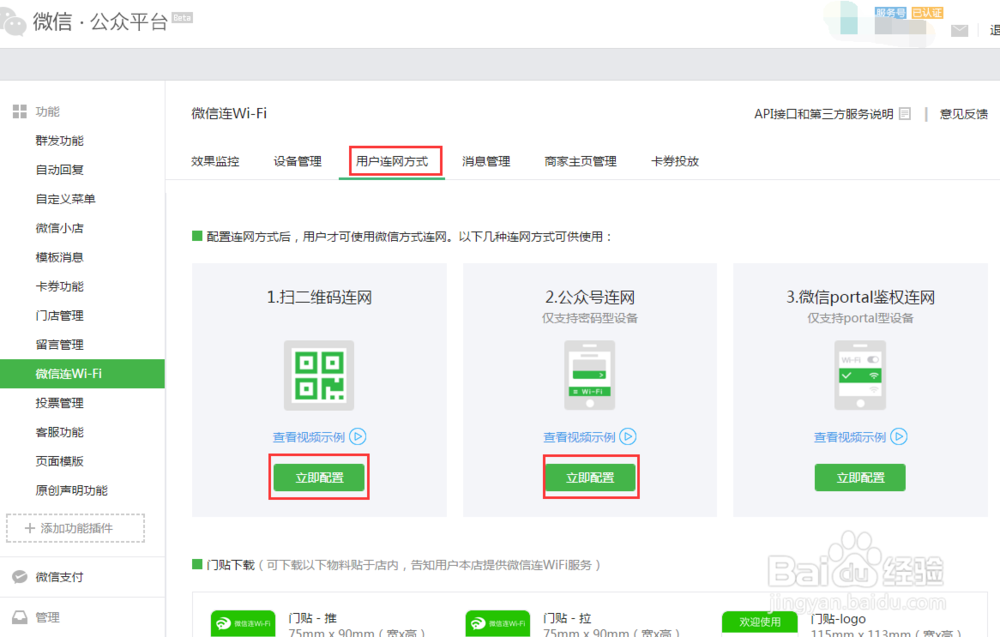Open 群发功能 in the sidebar

[x=59, y=140]
